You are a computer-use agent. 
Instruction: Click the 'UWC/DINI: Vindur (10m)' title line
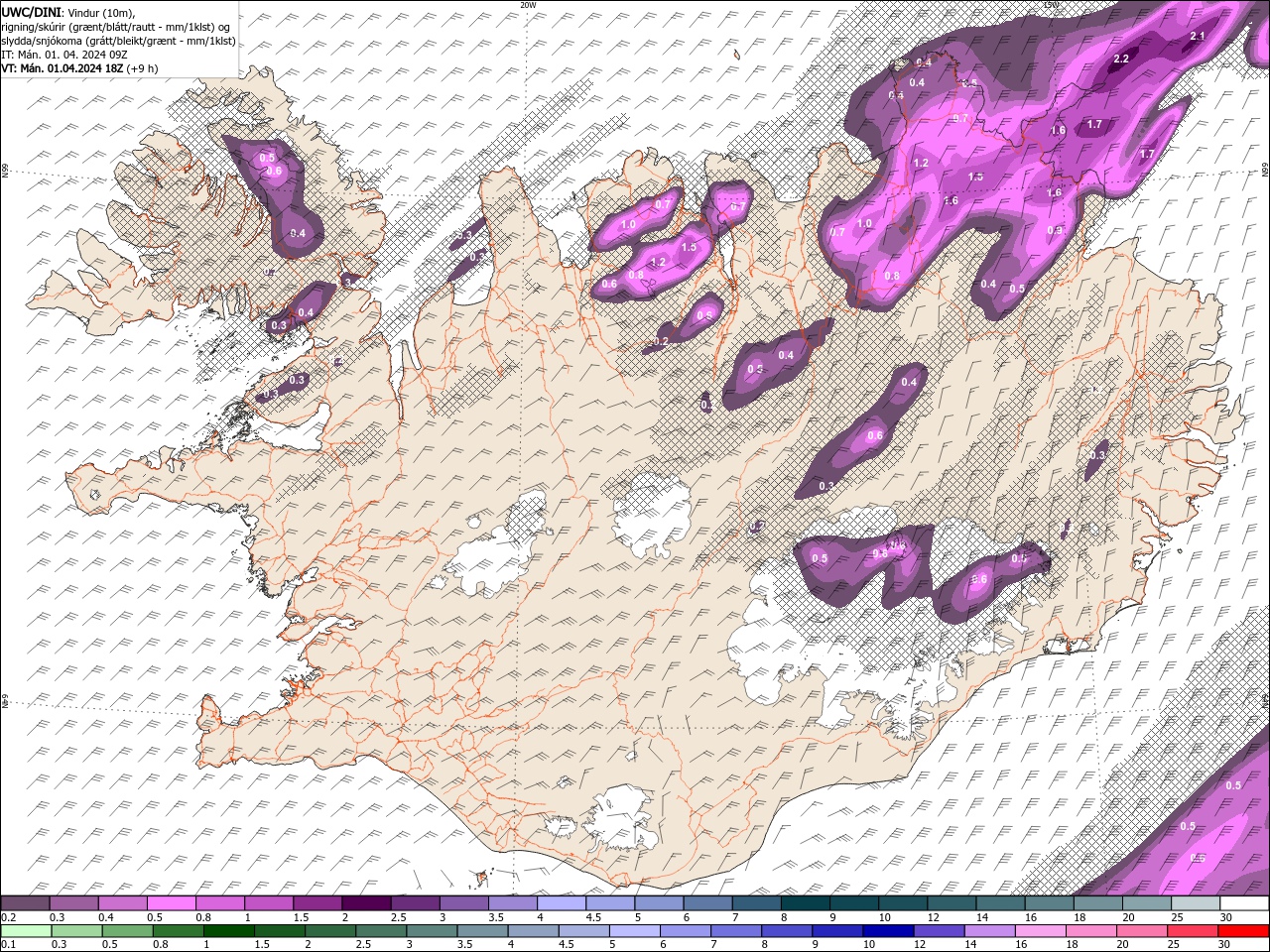pyautogui.click(x=66, y=12)
